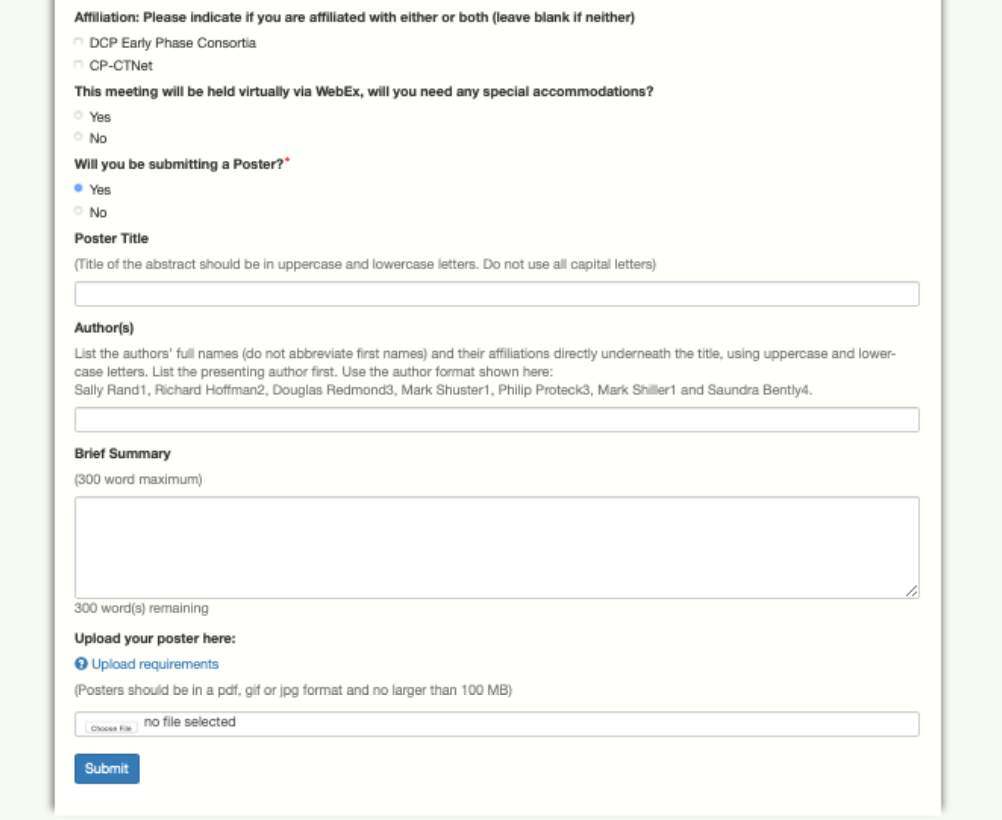Click the 'Author(s)' field label
1002x820 pixels.
pyautogui.click(x=104, y=328)
